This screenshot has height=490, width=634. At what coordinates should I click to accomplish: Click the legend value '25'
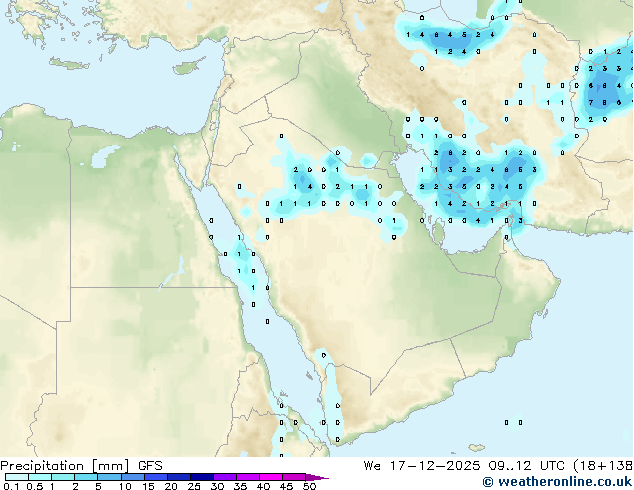pos(194,486)
